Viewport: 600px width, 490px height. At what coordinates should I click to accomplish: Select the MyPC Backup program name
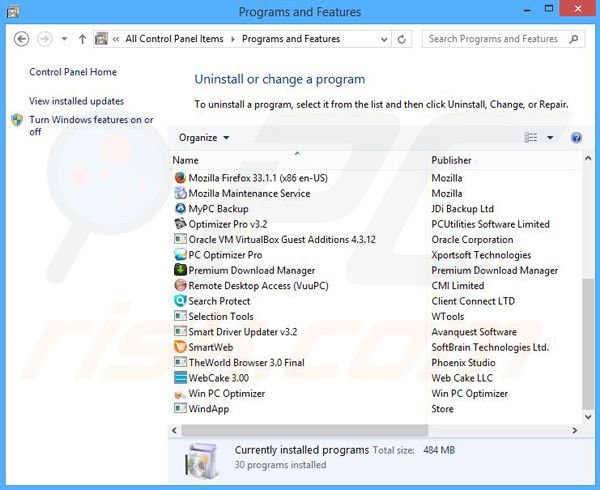pos(218,209)
